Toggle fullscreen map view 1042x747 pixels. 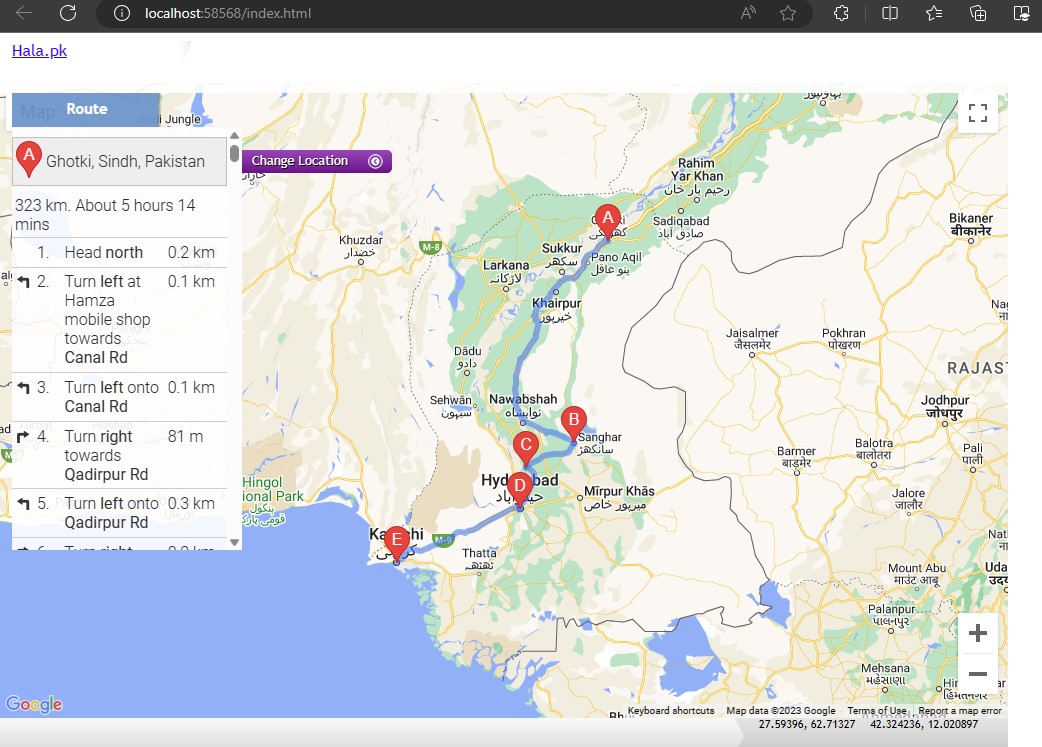[x=978, y=113]
